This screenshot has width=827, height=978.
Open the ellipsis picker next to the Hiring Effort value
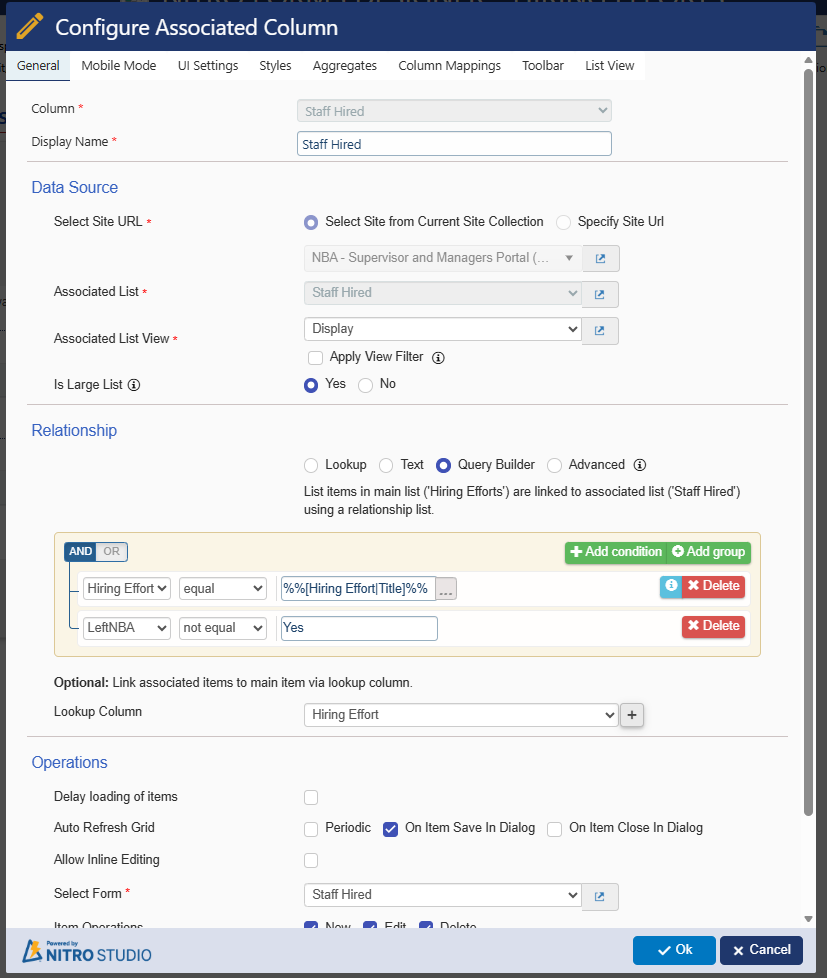point(446,590)
